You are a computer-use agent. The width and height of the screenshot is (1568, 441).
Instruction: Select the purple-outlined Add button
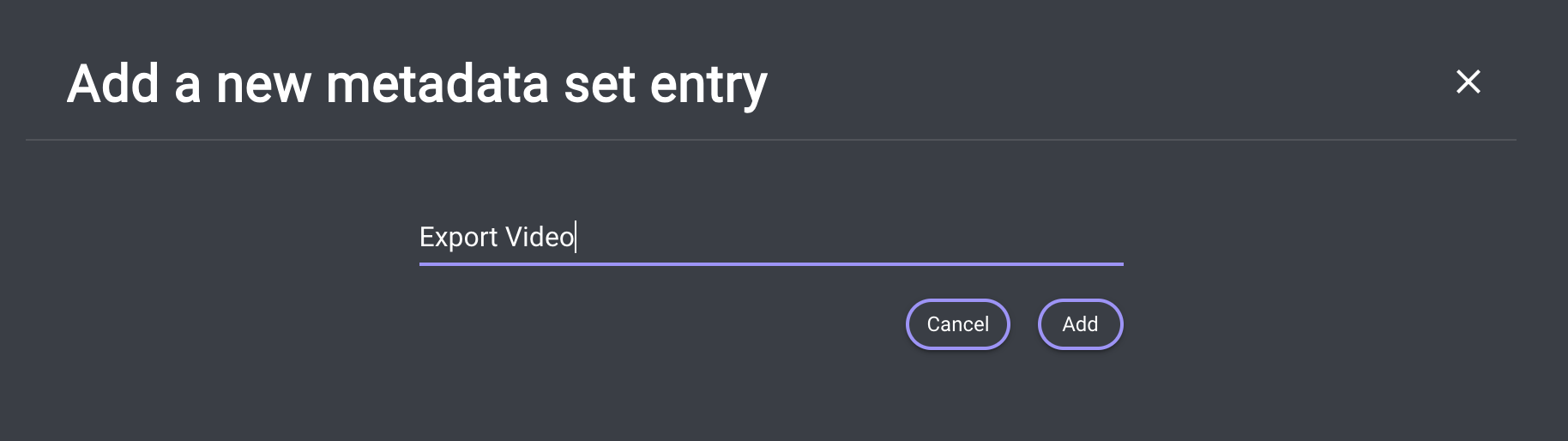click(x=1080, y=324)
